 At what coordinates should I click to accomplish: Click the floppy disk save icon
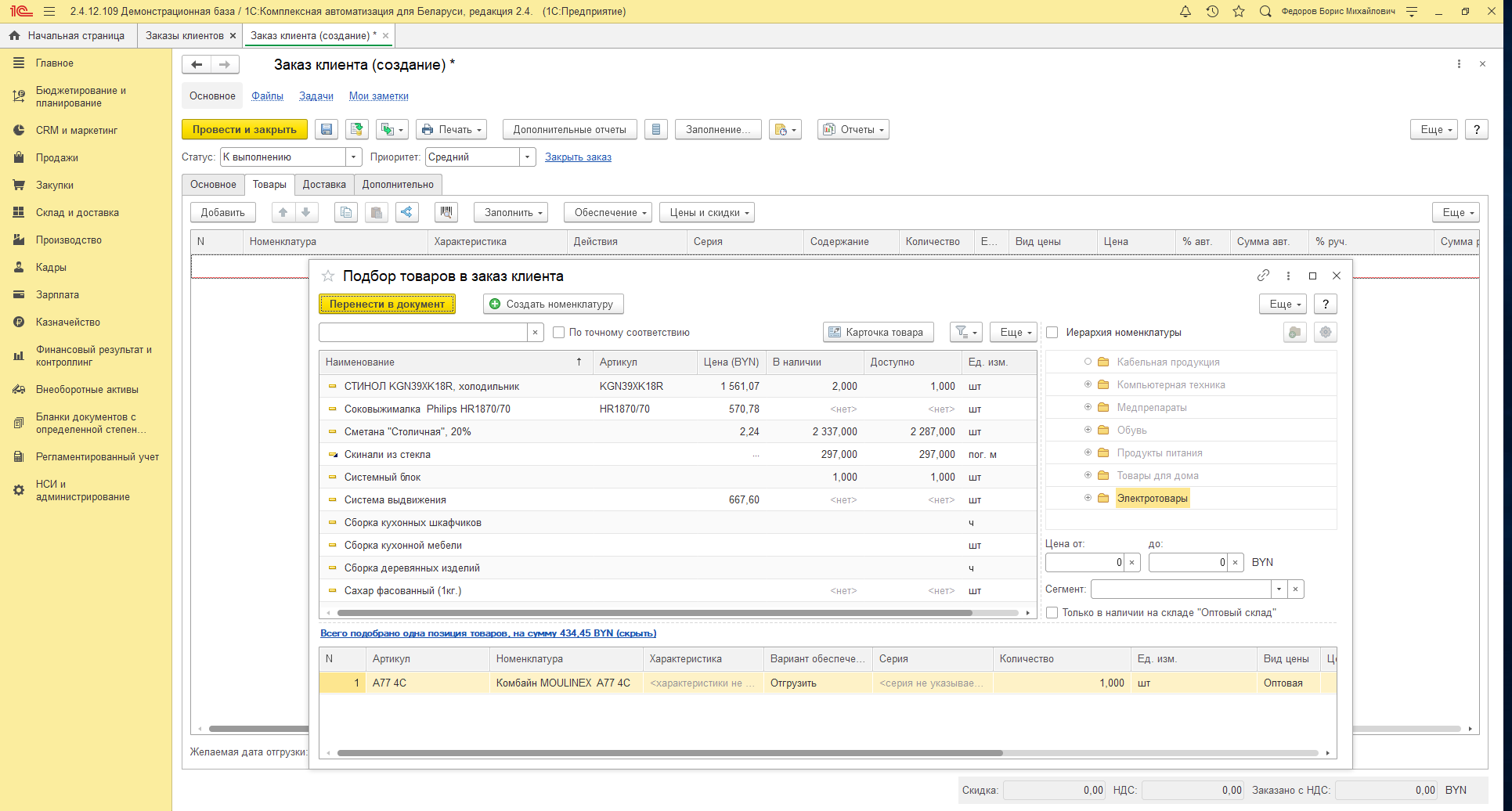(327, 130)
